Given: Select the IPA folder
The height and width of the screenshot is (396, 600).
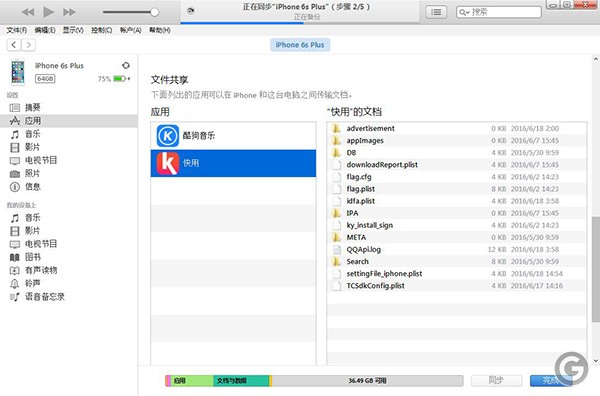Looking at the screenshot, I should [x=457, y=213].
